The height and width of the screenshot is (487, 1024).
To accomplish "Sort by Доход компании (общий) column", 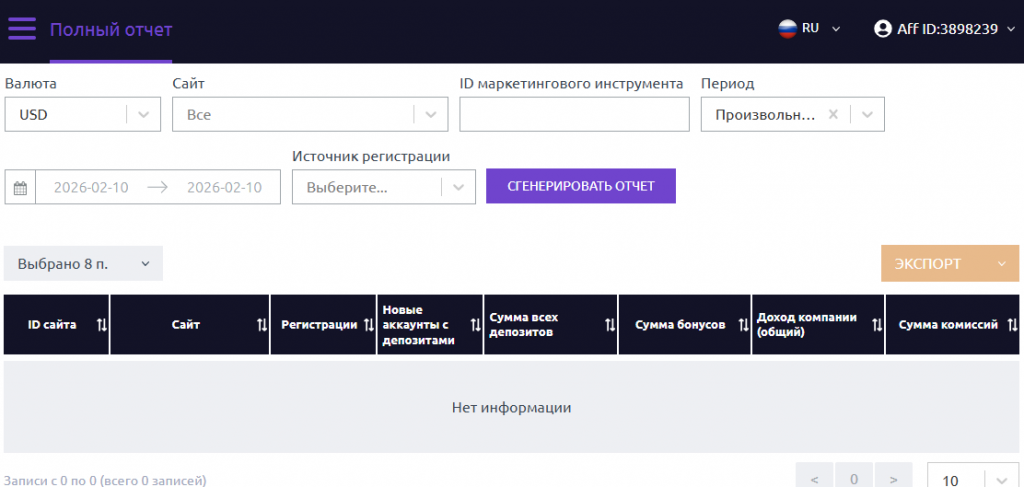I will (x=877, y=325).
